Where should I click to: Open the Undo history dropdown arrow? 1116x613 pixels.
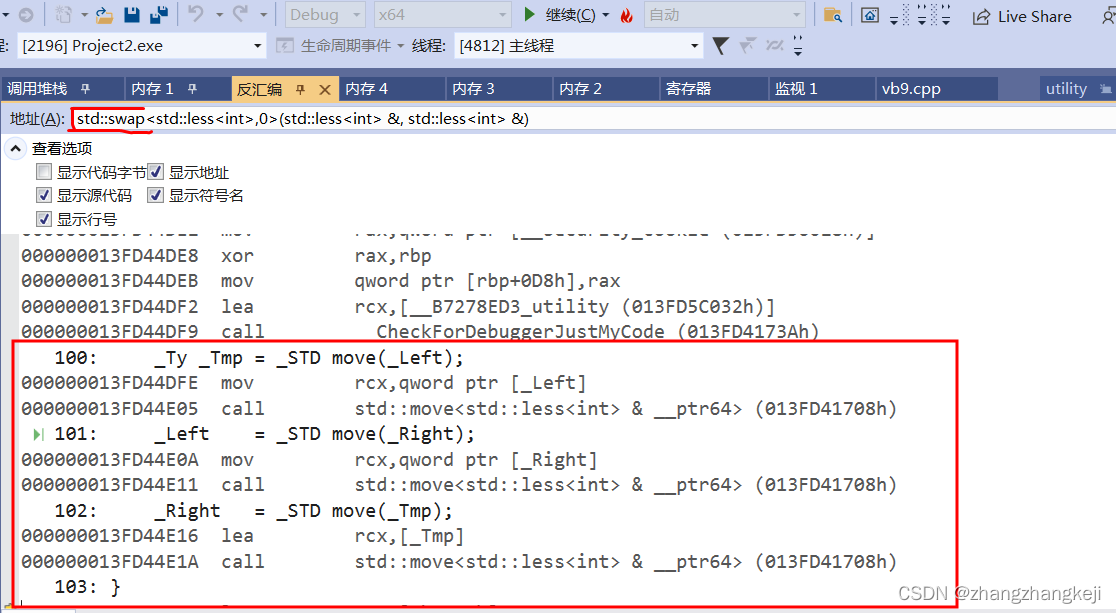click(x=219, y=15)
